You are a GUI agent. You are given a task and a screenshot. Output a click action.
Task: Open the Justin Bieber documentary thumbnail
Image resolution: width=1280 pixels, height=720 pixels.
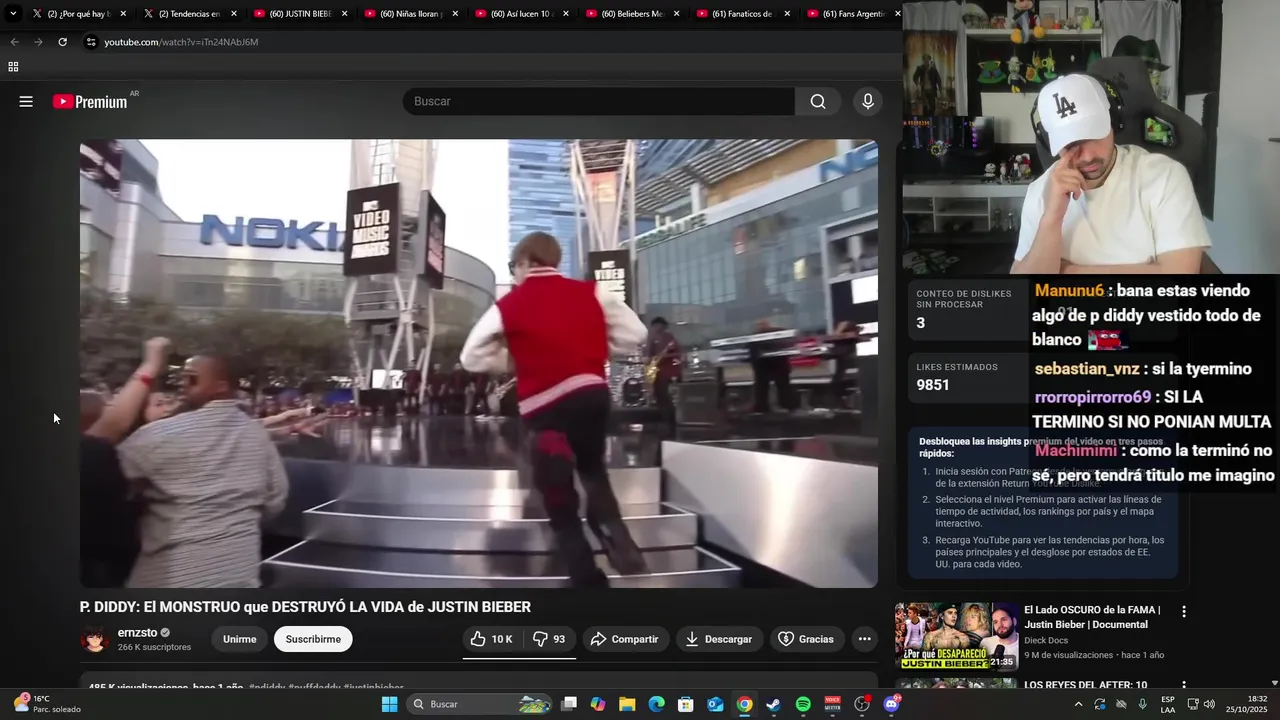click(956, 636)
